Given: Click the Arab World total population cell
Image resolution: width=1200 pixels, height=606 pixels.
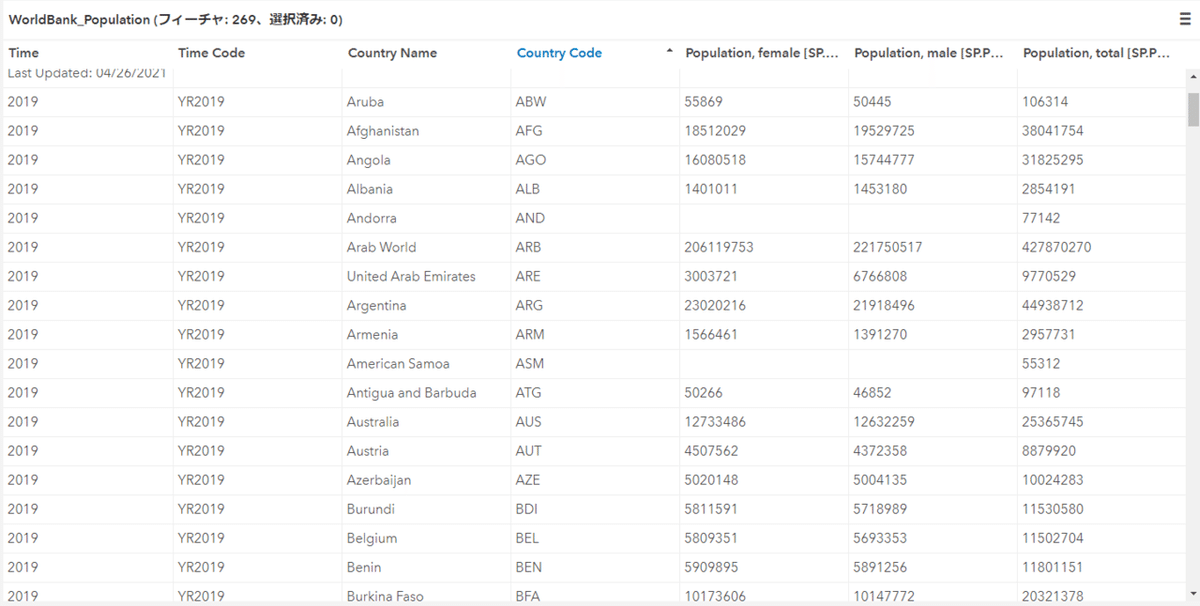Looking at the screenshot, I should 1057,247.
